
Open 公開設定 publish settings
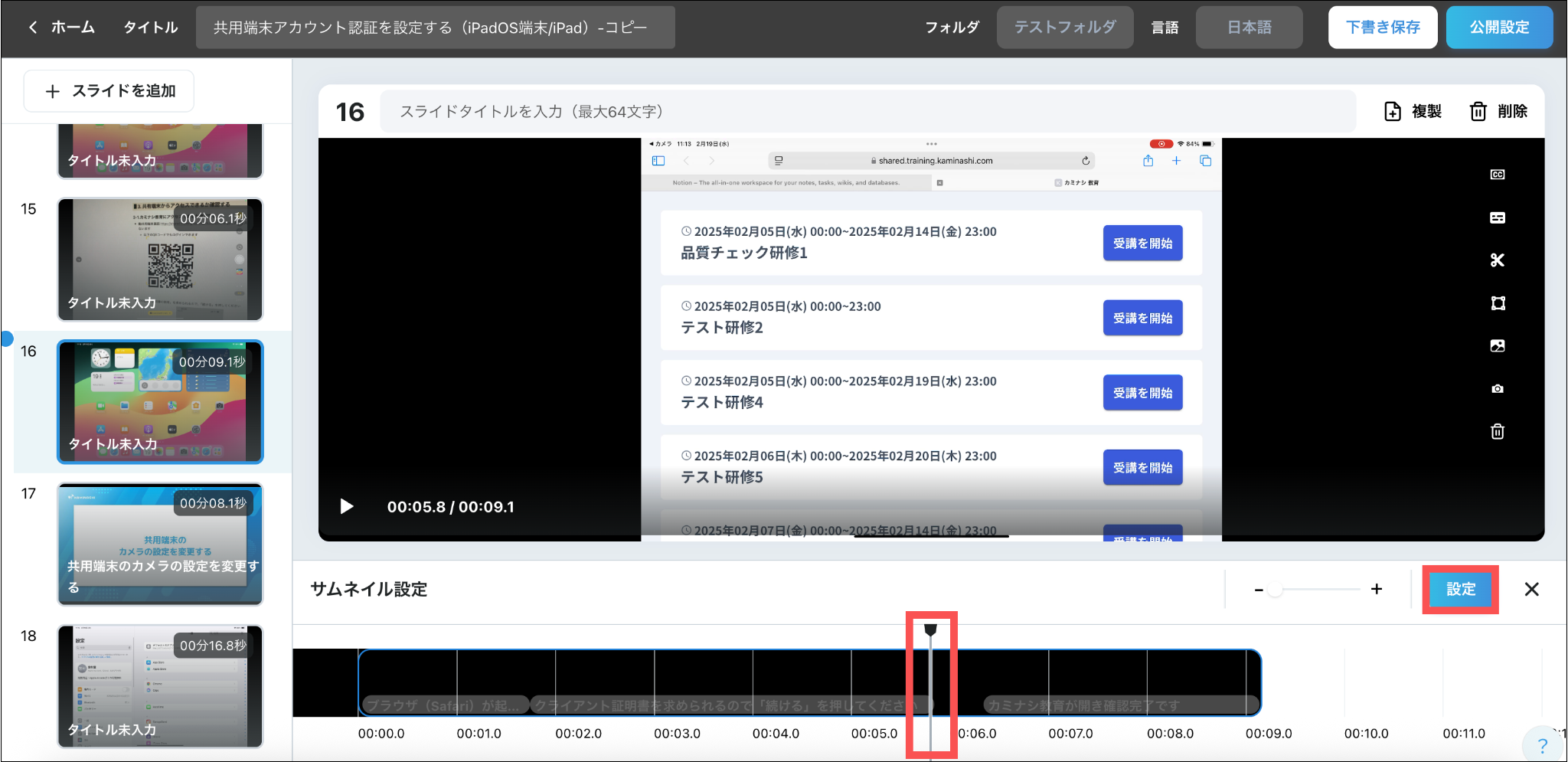point(1499,28)
